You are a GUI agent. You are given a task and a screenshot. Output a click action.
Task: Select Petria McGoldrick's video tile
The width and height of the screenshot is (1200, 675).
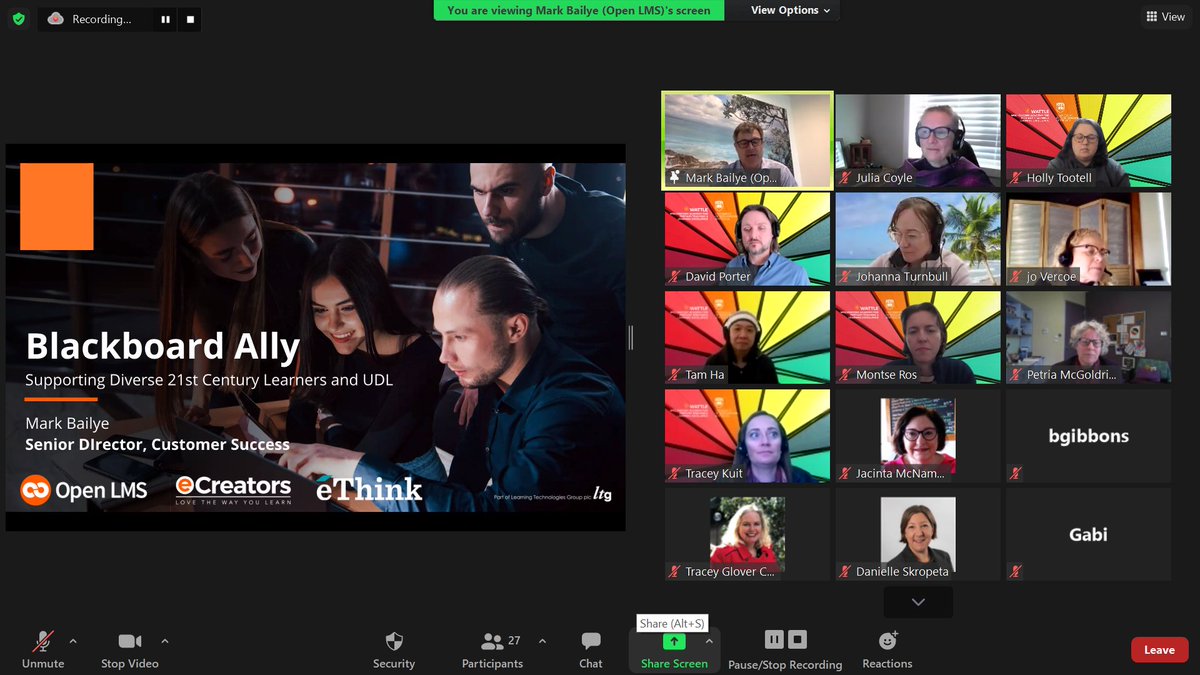pyautogui.click(x=1088, y=337)
